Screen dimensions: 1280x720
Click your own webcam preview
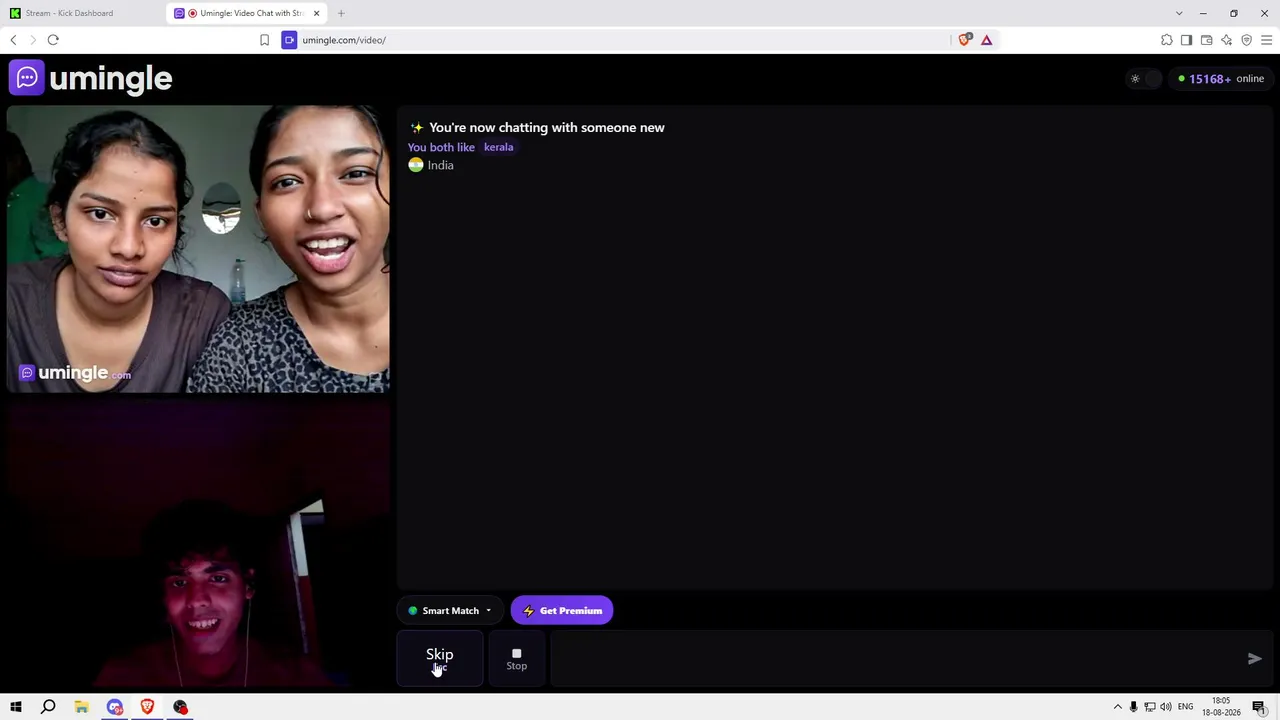(x=198, y=543)
